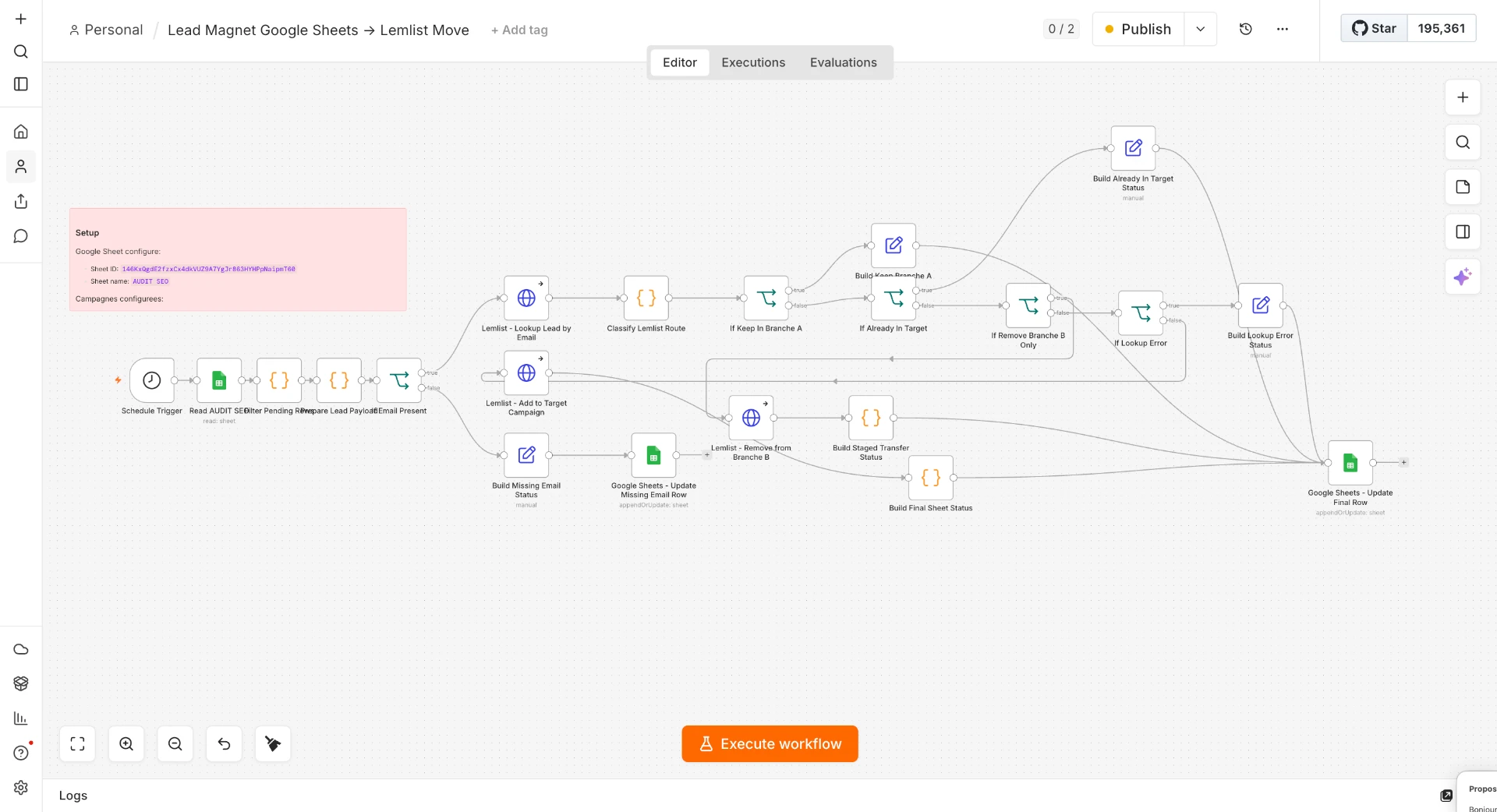Image resolution: width=1497 pixels, height=812 pixels.
Task: Expand the Publish dropdown arrow
Action: [1200, 29]
